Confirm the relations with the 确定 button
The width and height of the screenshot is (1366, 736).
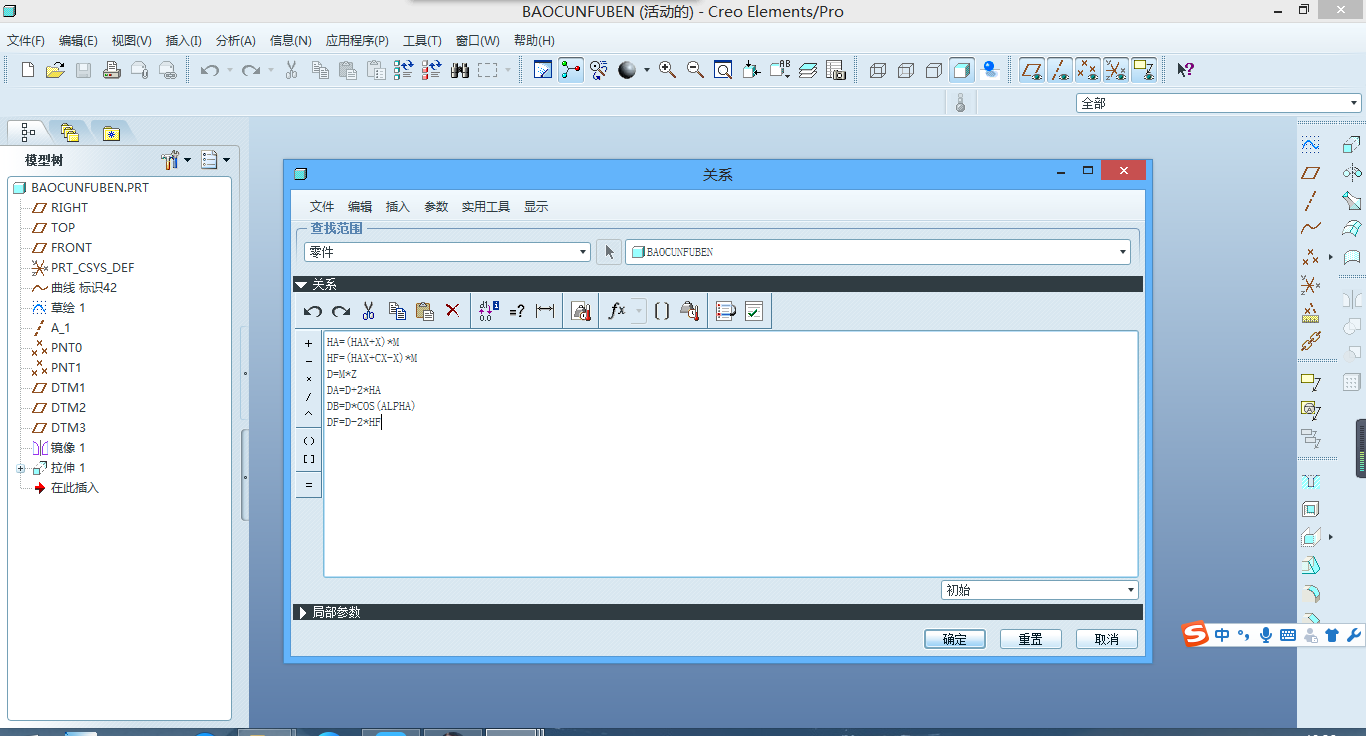tap(955, 639)
